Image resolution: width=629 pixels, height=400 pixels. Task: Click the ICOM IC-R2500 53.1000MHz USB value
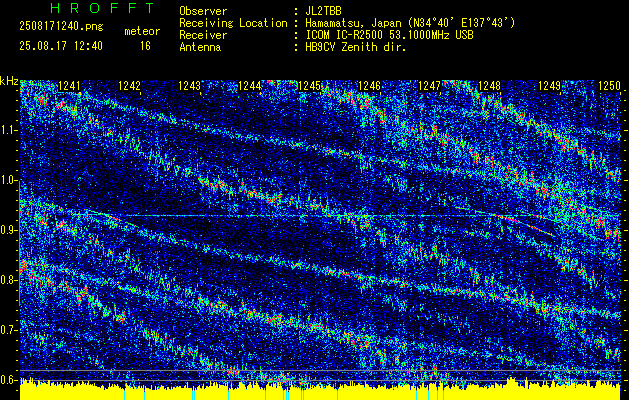pyautogui.click(x=389, y=35)
